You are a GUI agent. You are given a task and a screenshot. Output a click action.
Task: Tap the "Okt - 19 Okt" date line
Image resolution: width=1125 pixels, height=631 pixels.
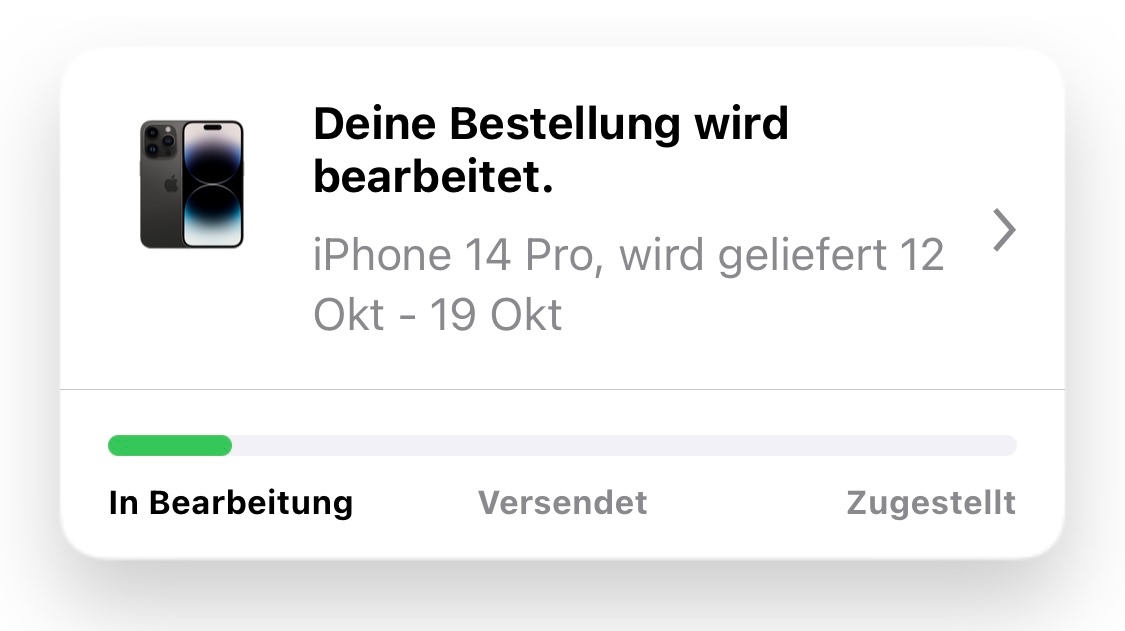tap(437, 314)
